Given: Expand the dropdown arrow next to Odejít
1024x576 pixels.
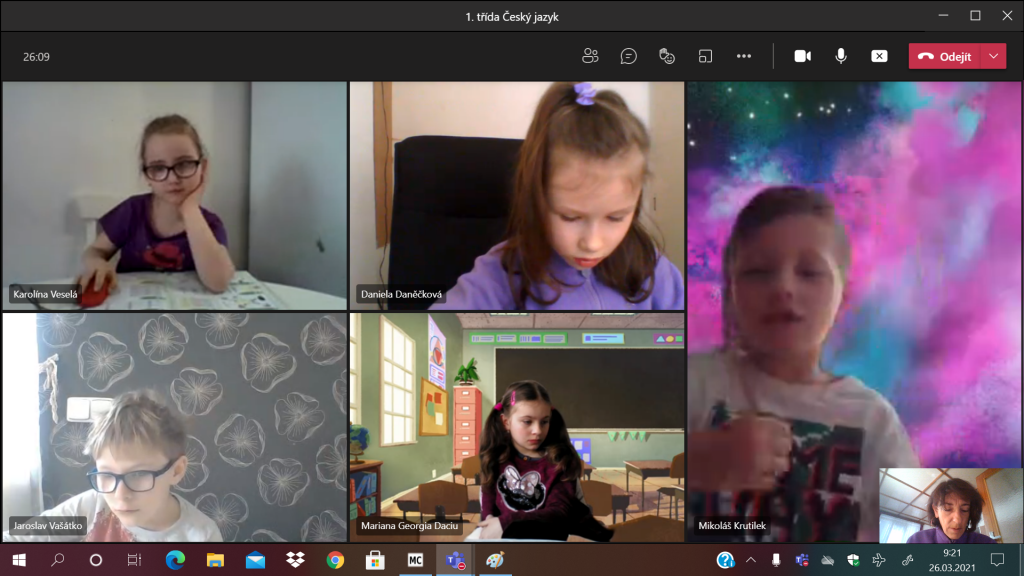Looking at the screenshot, I should pos(993,56).
